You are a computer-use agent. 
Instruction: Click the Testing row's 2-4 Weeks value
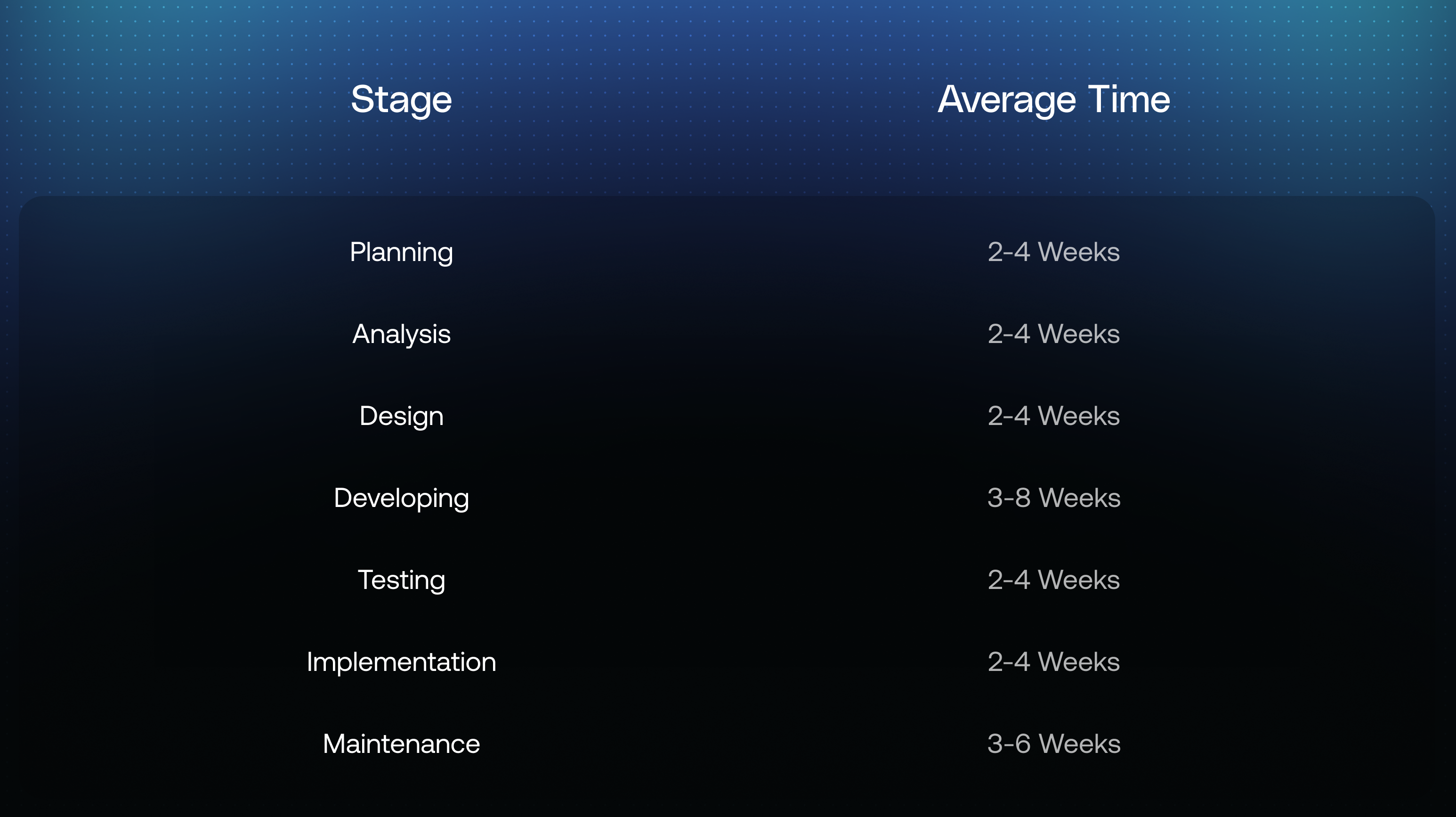point(1053,580)
